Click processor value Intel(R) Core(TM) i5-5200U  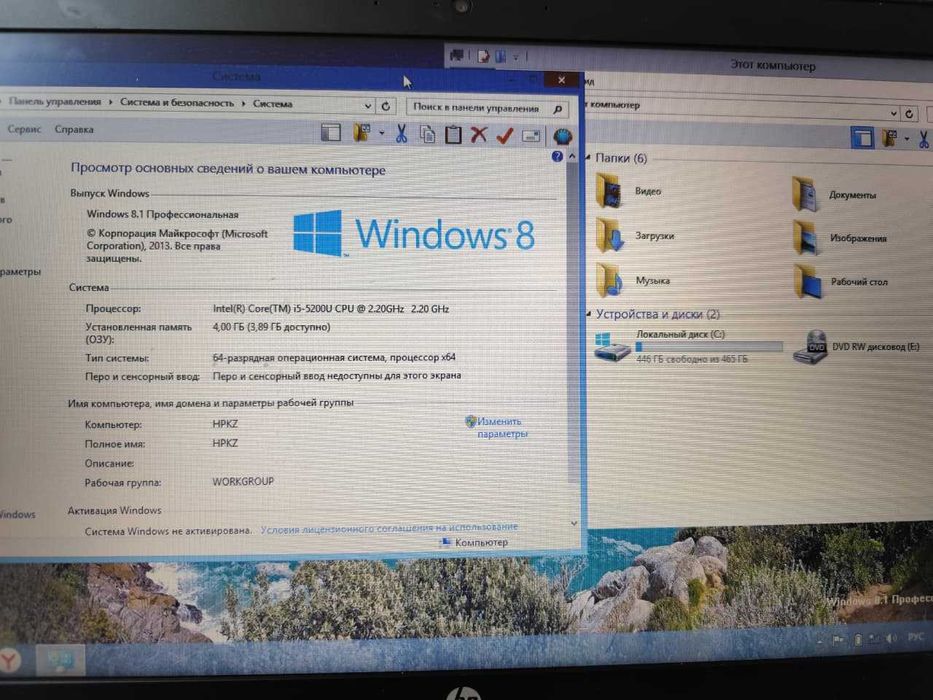coord(331,308)
